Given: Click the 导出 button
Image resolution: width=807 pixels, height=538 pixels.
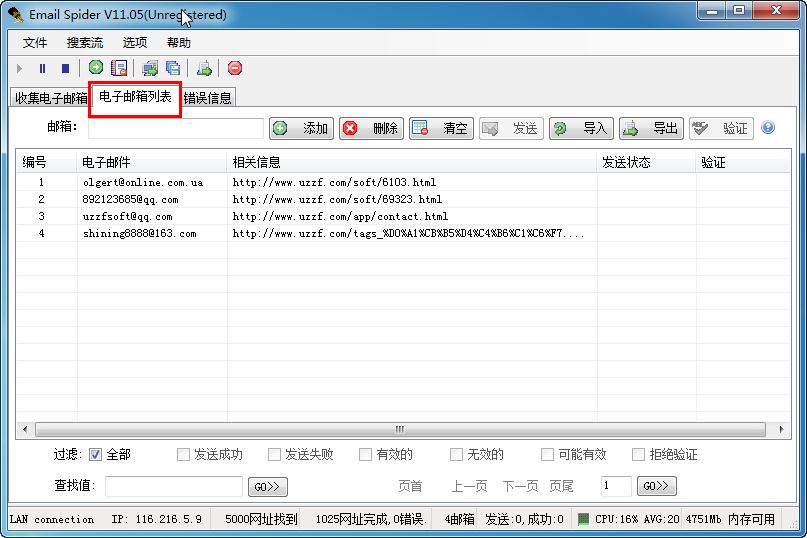Looking at the screenshot, I should [652, 128].
